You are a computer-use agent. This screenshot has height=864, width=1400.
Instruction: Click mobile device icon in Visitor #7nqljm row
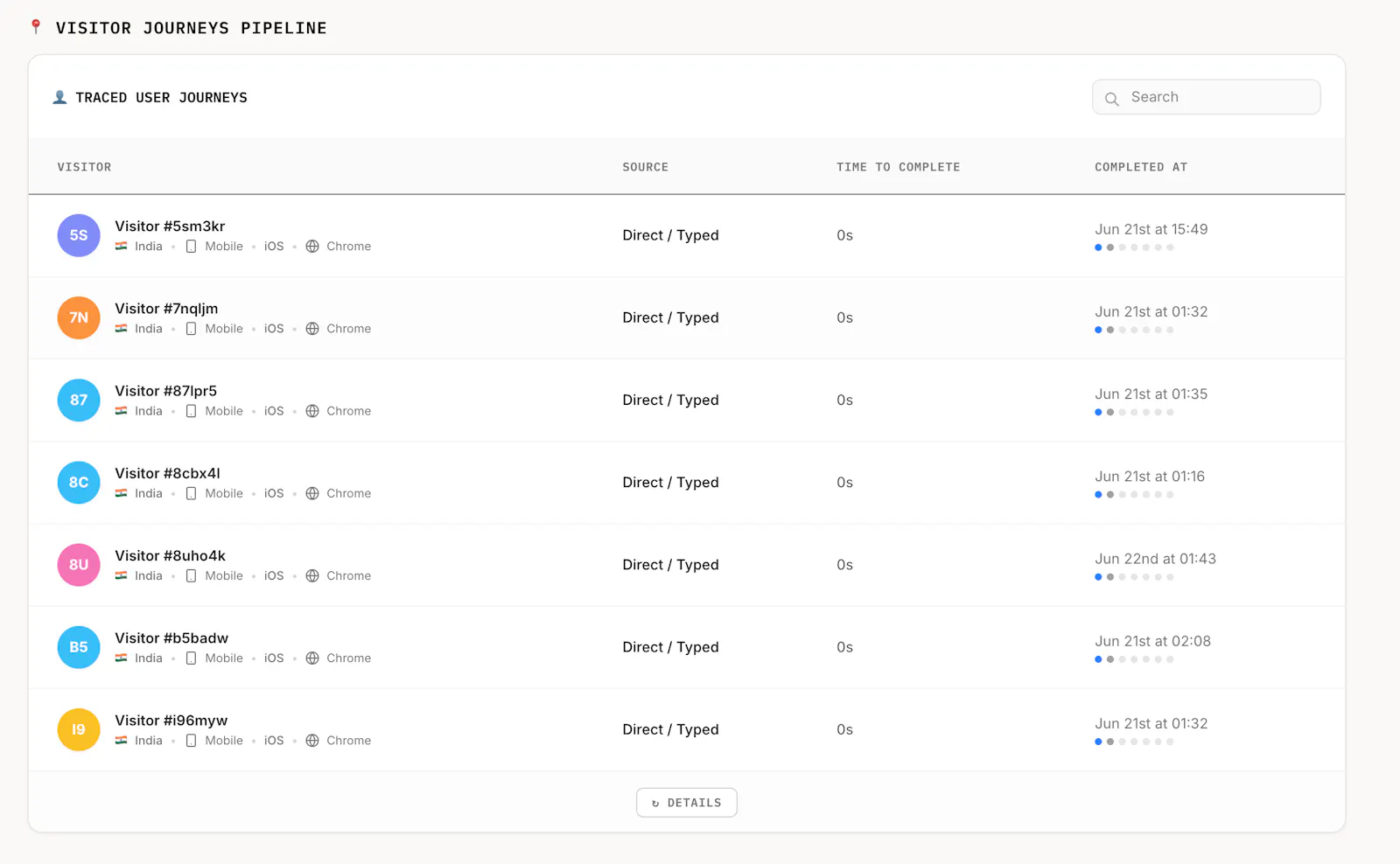[x=191, y=329]
